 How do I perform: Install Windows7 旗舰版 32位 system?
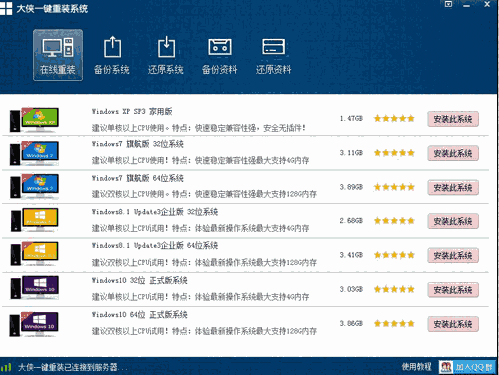(x=453, y=153)
